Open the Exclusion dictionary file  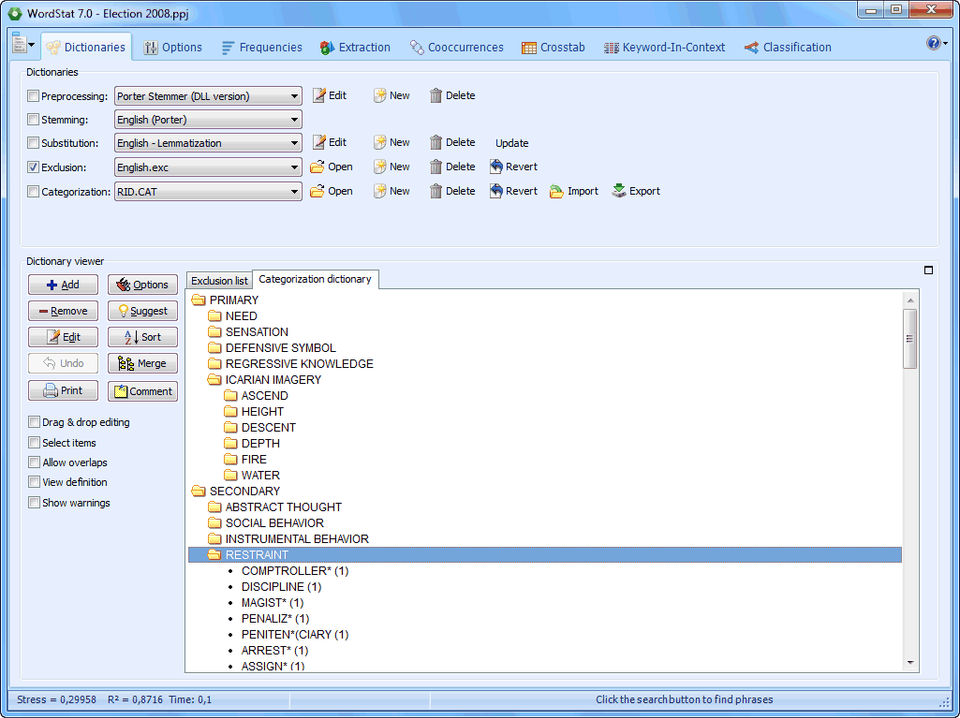tap(331, 166)
